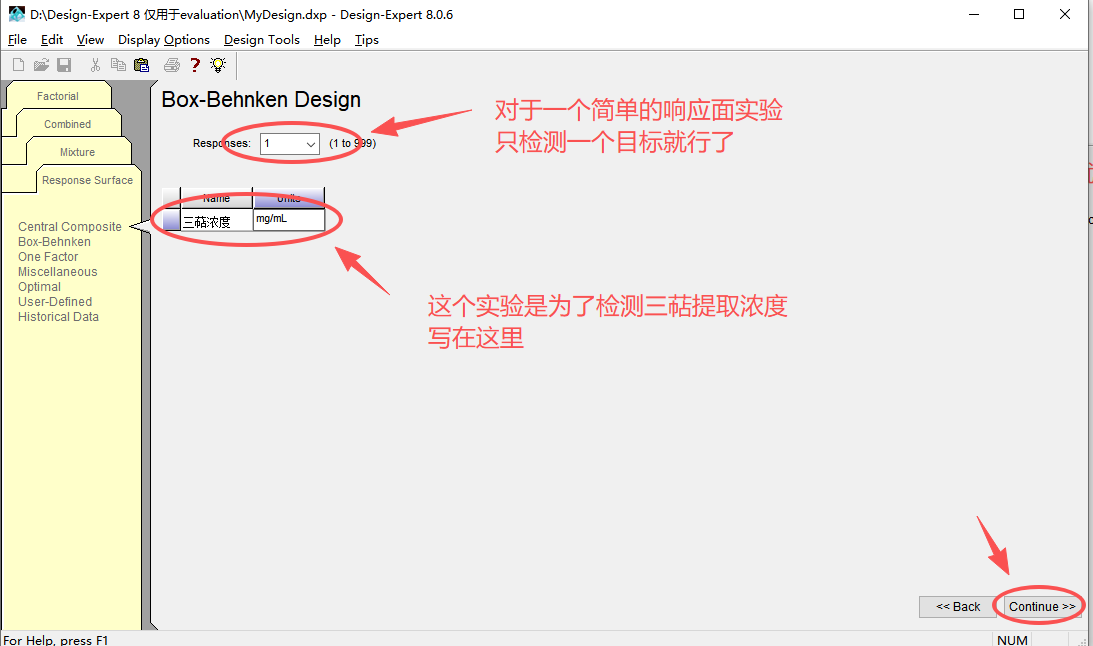Click the Open file folder icon

pos(41,65)
